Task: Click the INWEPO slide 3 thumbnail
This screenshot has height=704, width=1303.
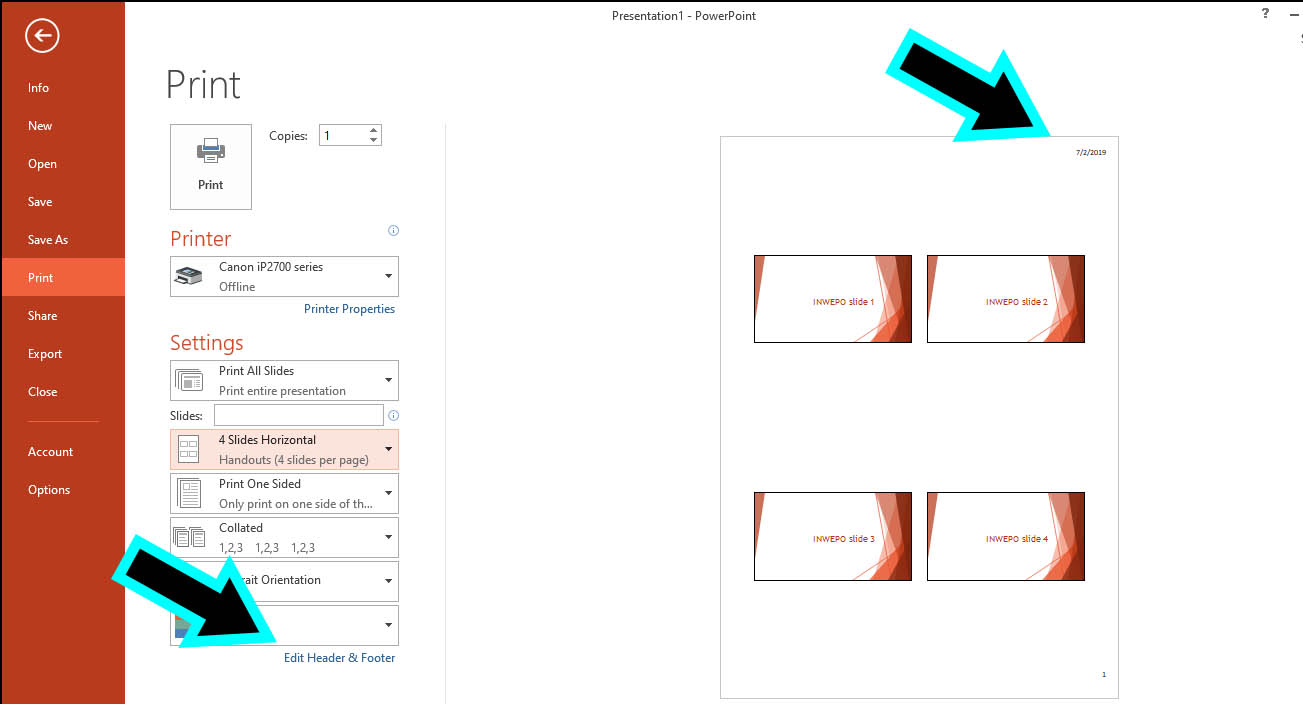Action: pyautogui.click(x=833, y=536)
